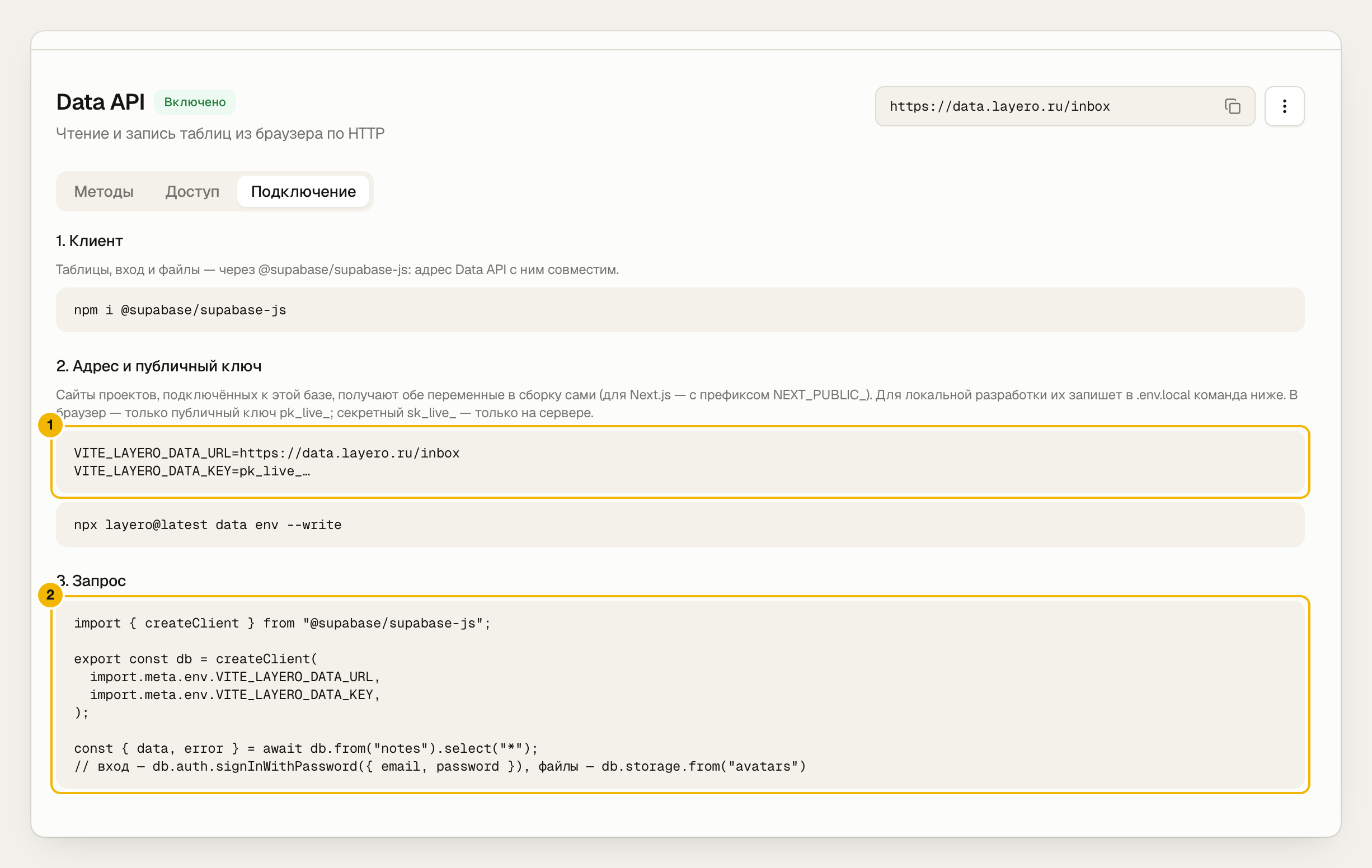1372x868 pixels.
Task: Click the export const db = createClient( line
Action: [x=195, y=659]
